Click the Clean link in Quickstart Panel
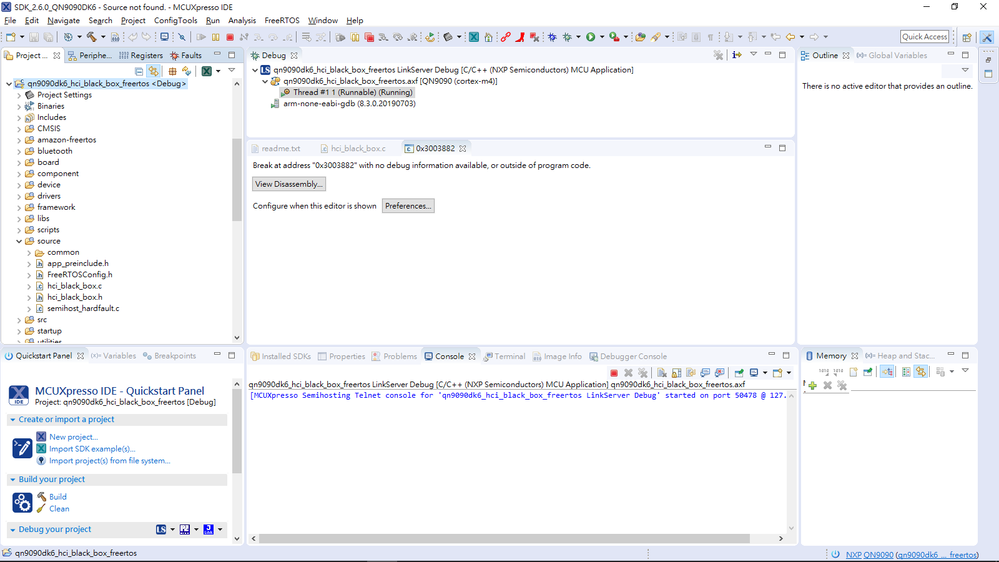This screenshot has height=562, width=999. pos(59,508)
